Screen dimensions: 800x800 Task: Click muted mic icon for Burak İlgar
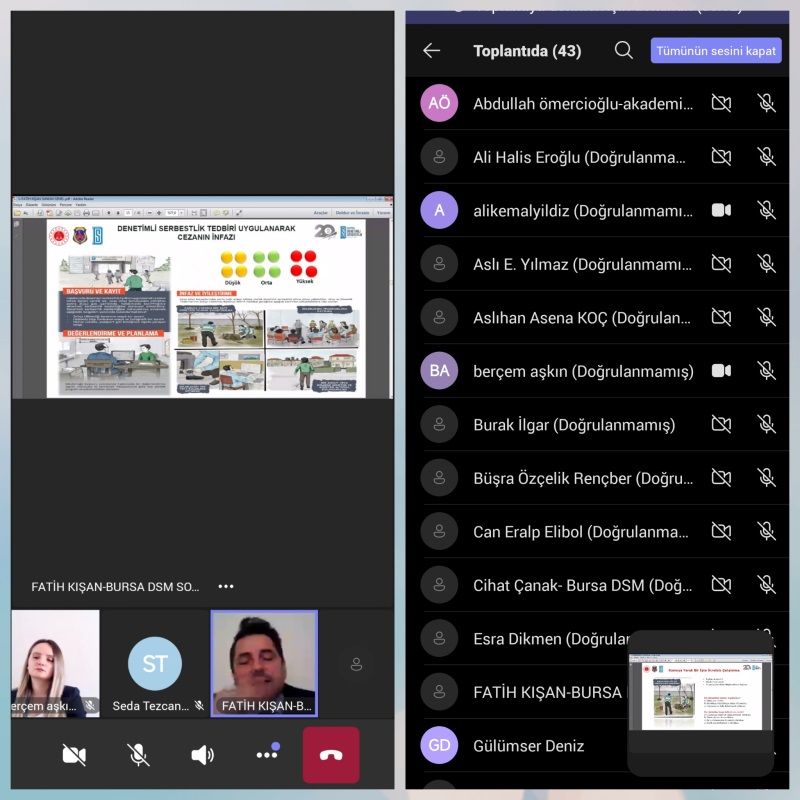[x=766, y=424]
